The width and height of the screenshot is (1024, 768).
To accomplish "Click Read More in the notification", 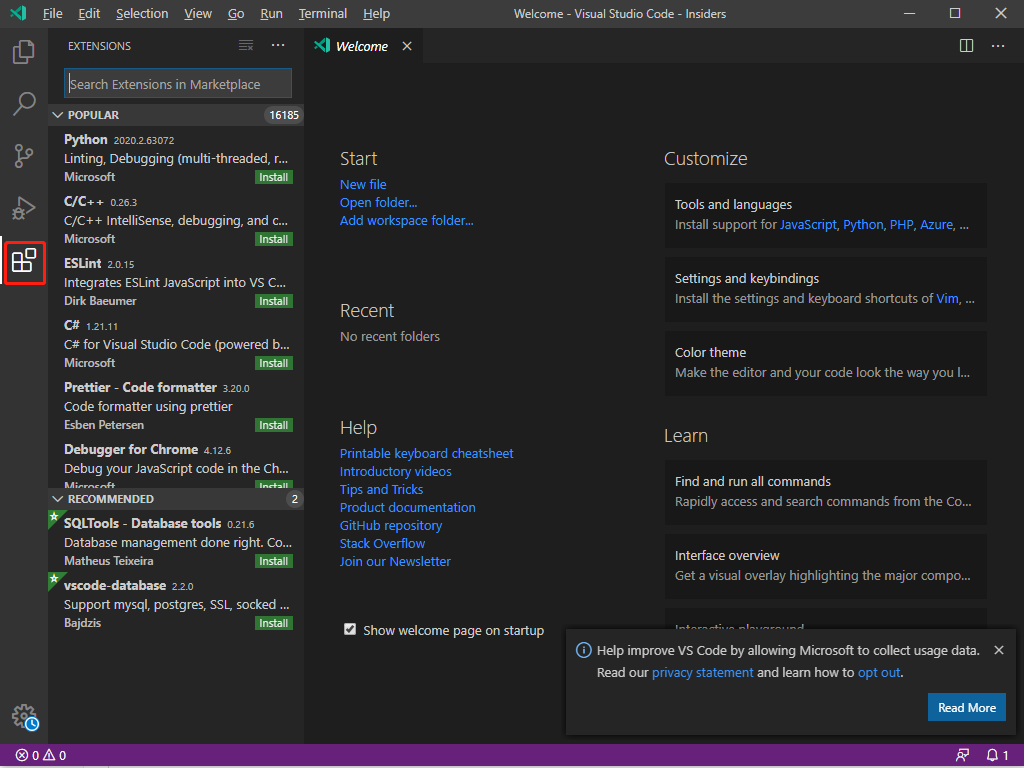I will (967, 707).
